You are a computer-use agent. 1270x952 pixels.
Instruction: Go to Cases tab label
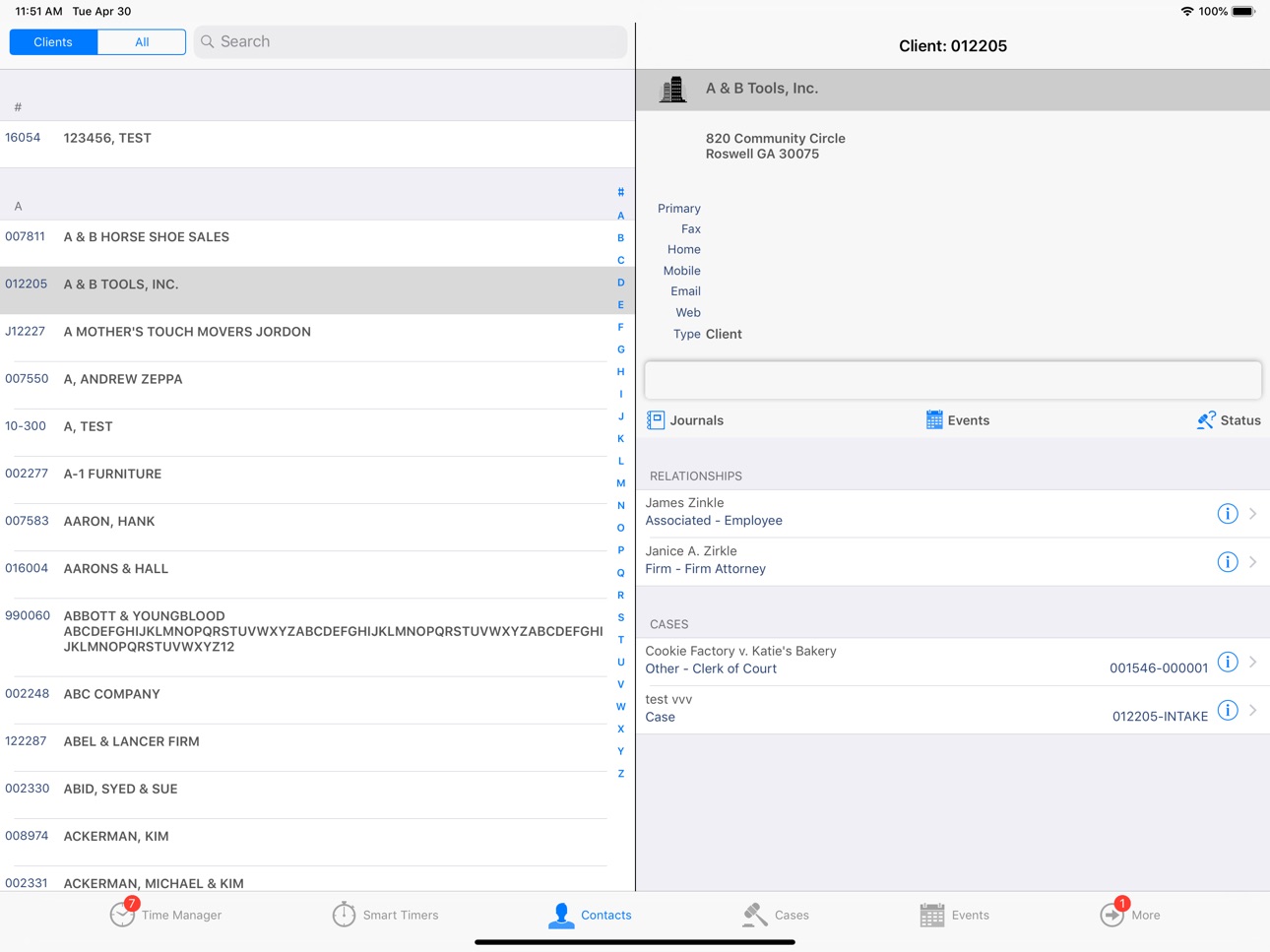click(792, 916)
